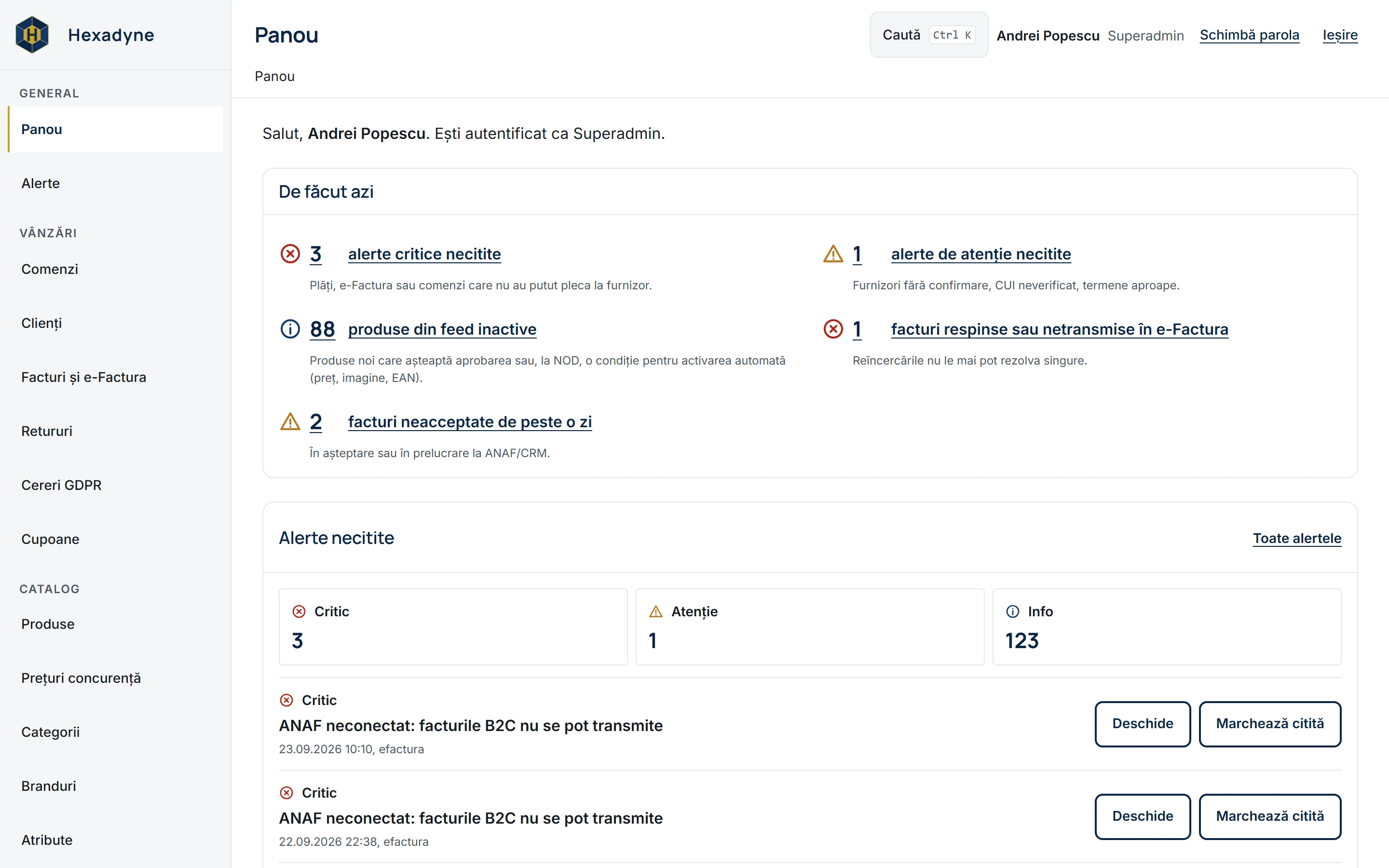Viewport: 1389px width, 868px height.
Task: Open Facturi și e-Factura section
Action: pos(115,377)
